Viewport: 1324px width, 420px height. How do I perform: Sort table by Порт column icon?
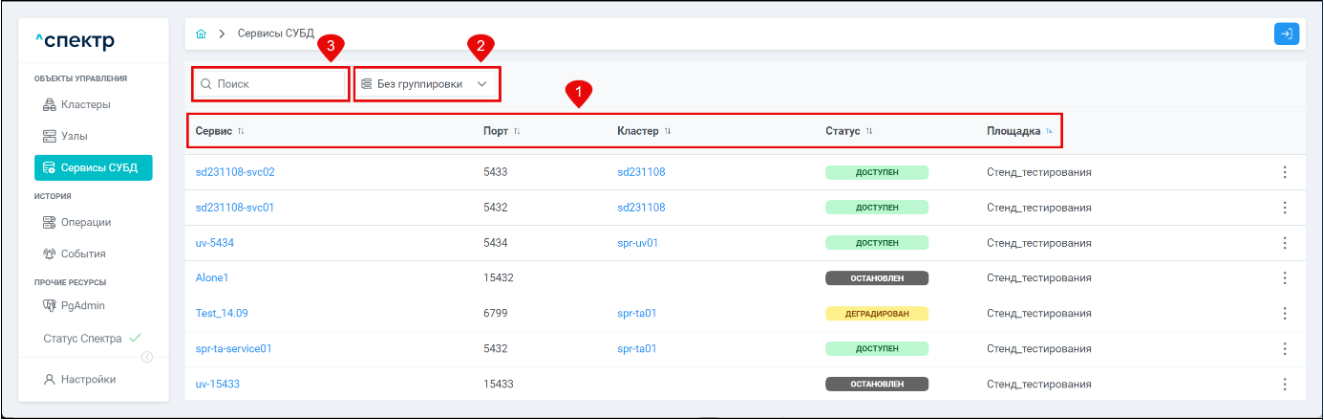[x=517, y=132]
